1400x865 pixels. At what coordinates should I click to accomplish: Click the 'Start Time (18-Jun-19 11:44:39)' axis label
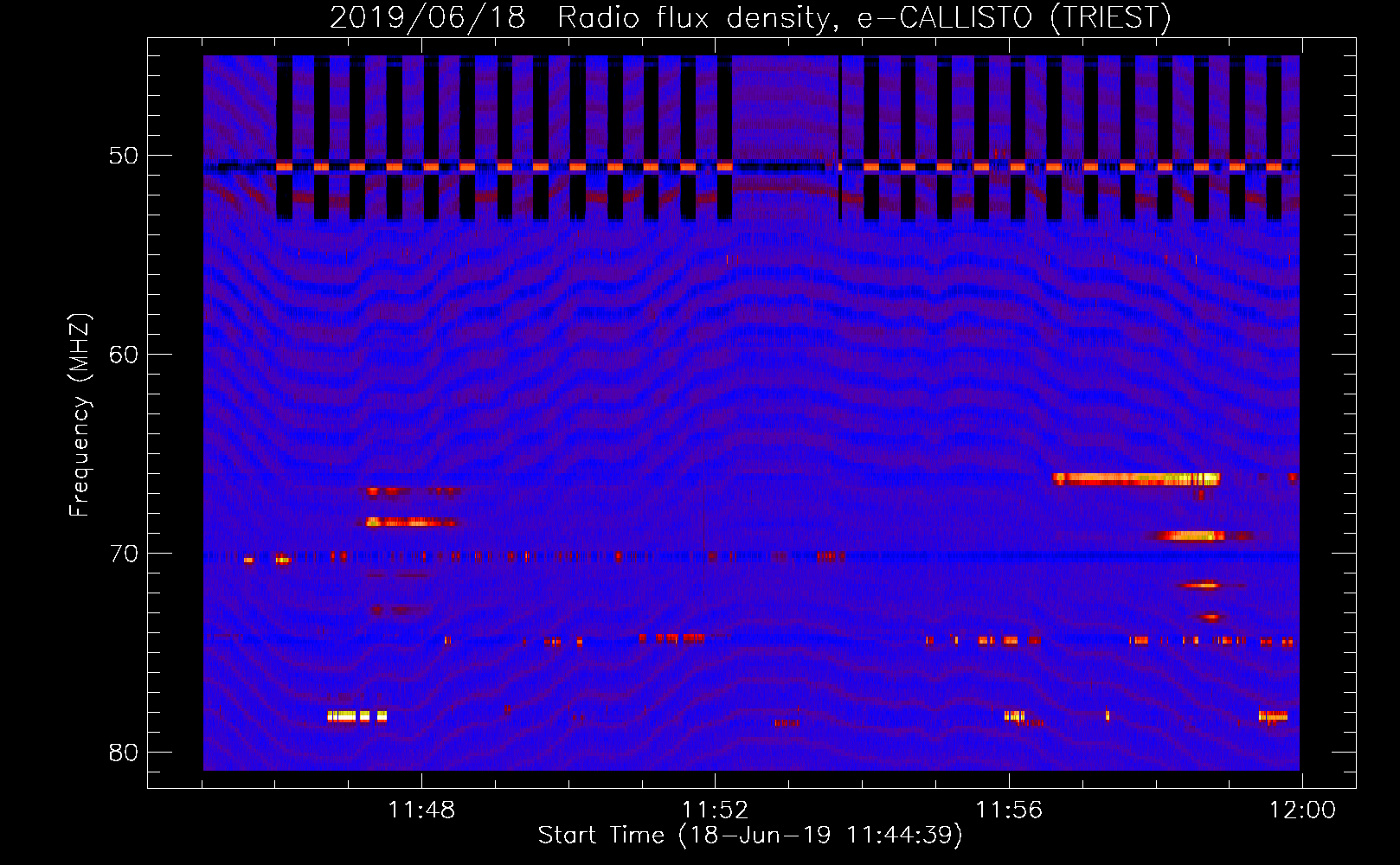[750, 836]
